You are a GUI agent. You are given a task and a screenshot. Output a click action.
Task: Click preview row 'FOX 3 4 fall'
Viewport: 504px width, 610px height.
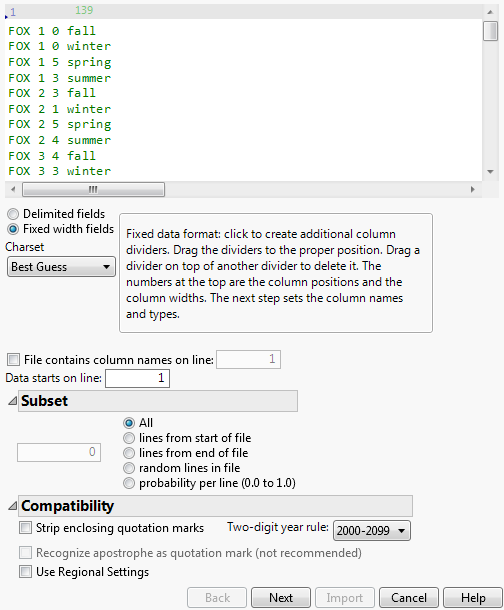point(52,156)
